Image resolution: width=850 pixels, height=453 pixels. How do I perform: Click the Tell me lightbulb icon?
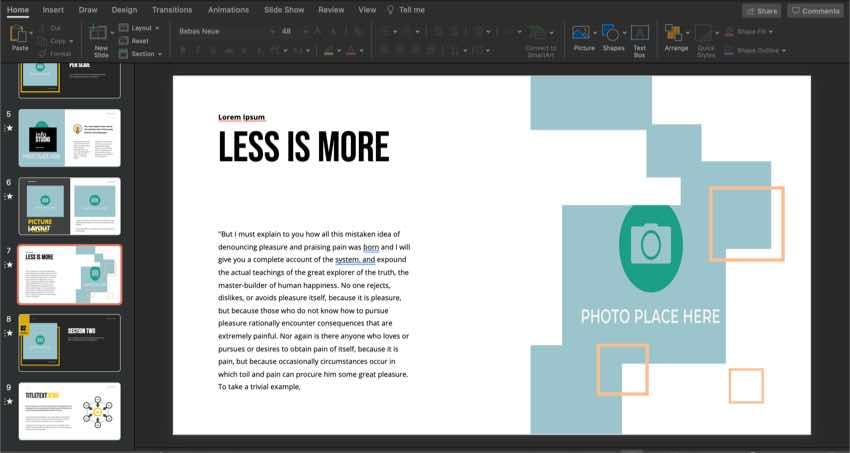pyautogui.click(x=391, y=10)
